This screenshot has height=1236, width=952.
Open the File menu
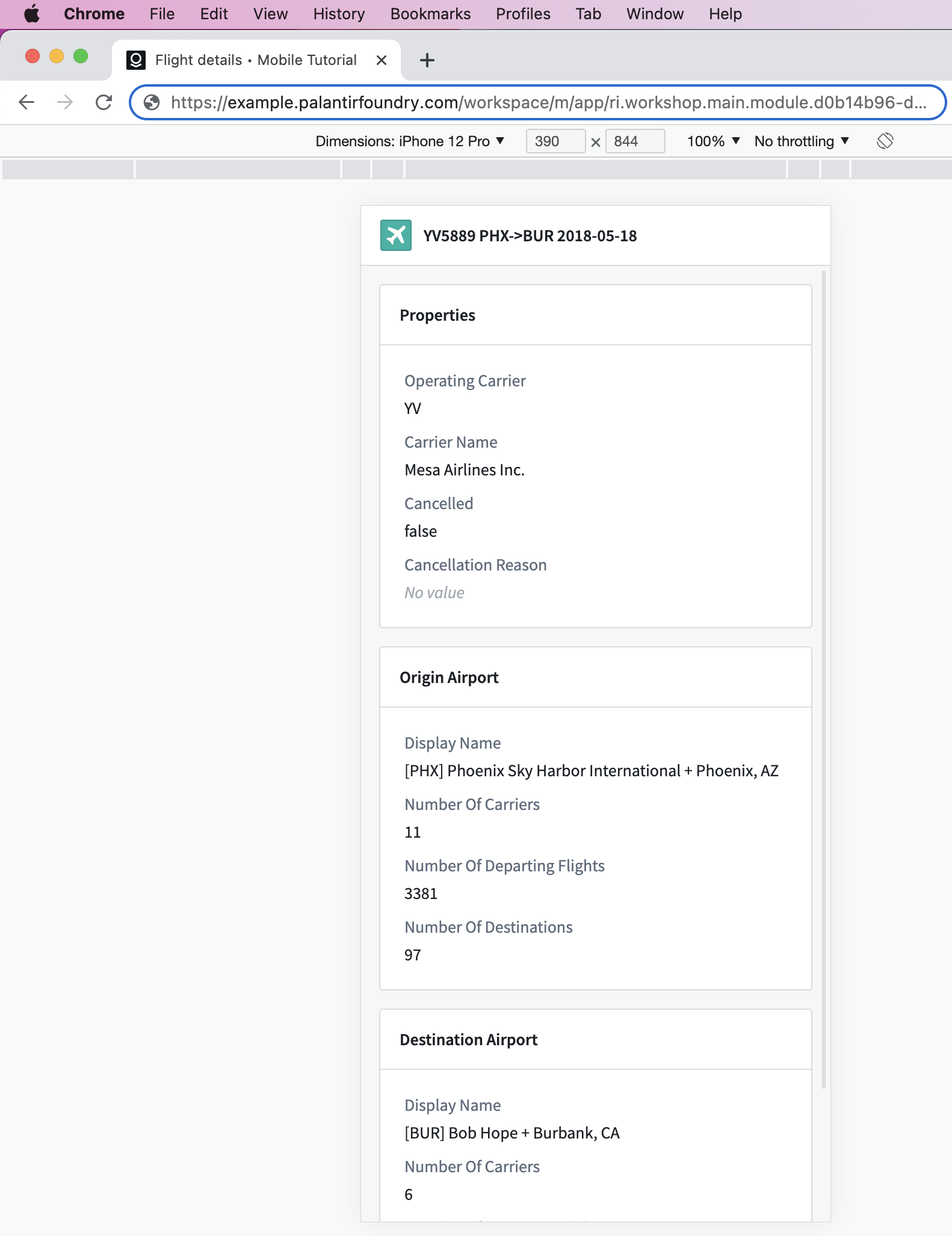(162, 14)
